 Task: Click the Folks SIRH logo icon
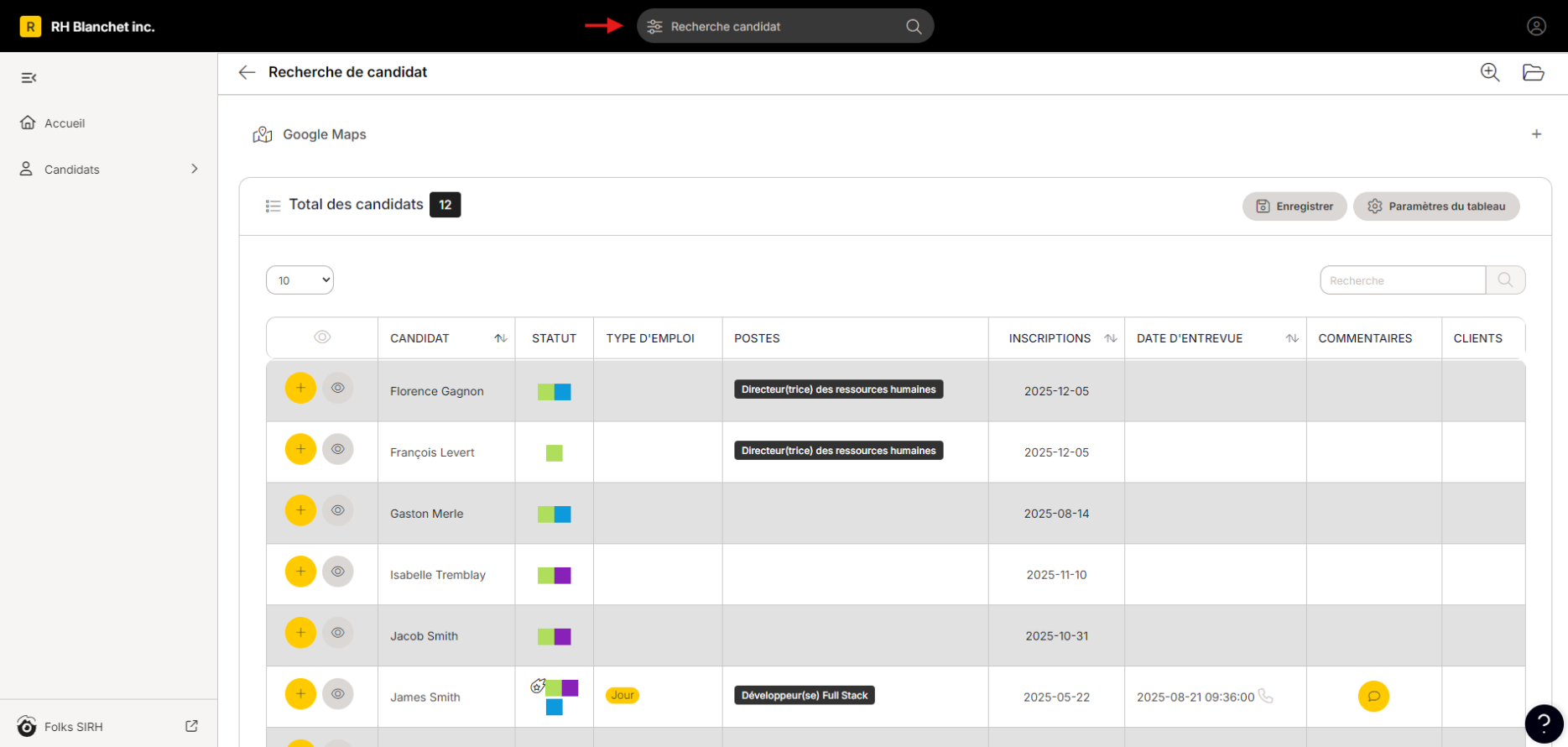27,726
